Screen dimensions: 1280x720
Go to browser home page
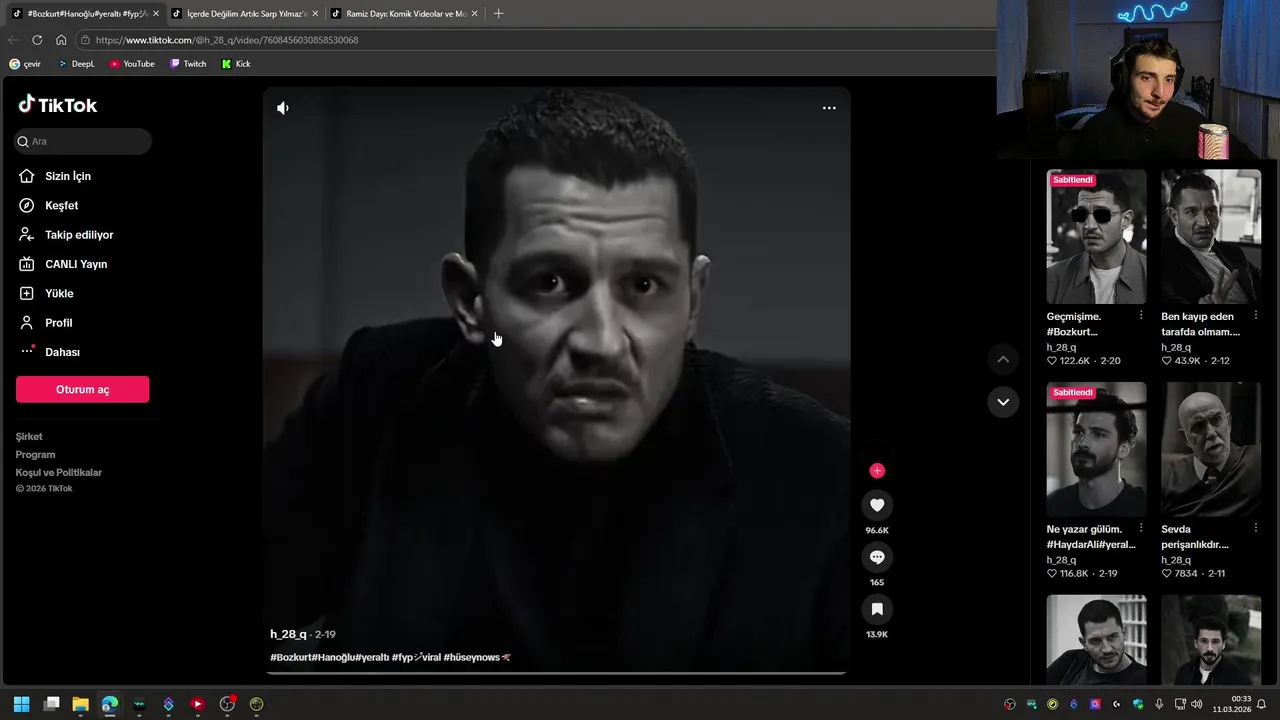(61, 40)
